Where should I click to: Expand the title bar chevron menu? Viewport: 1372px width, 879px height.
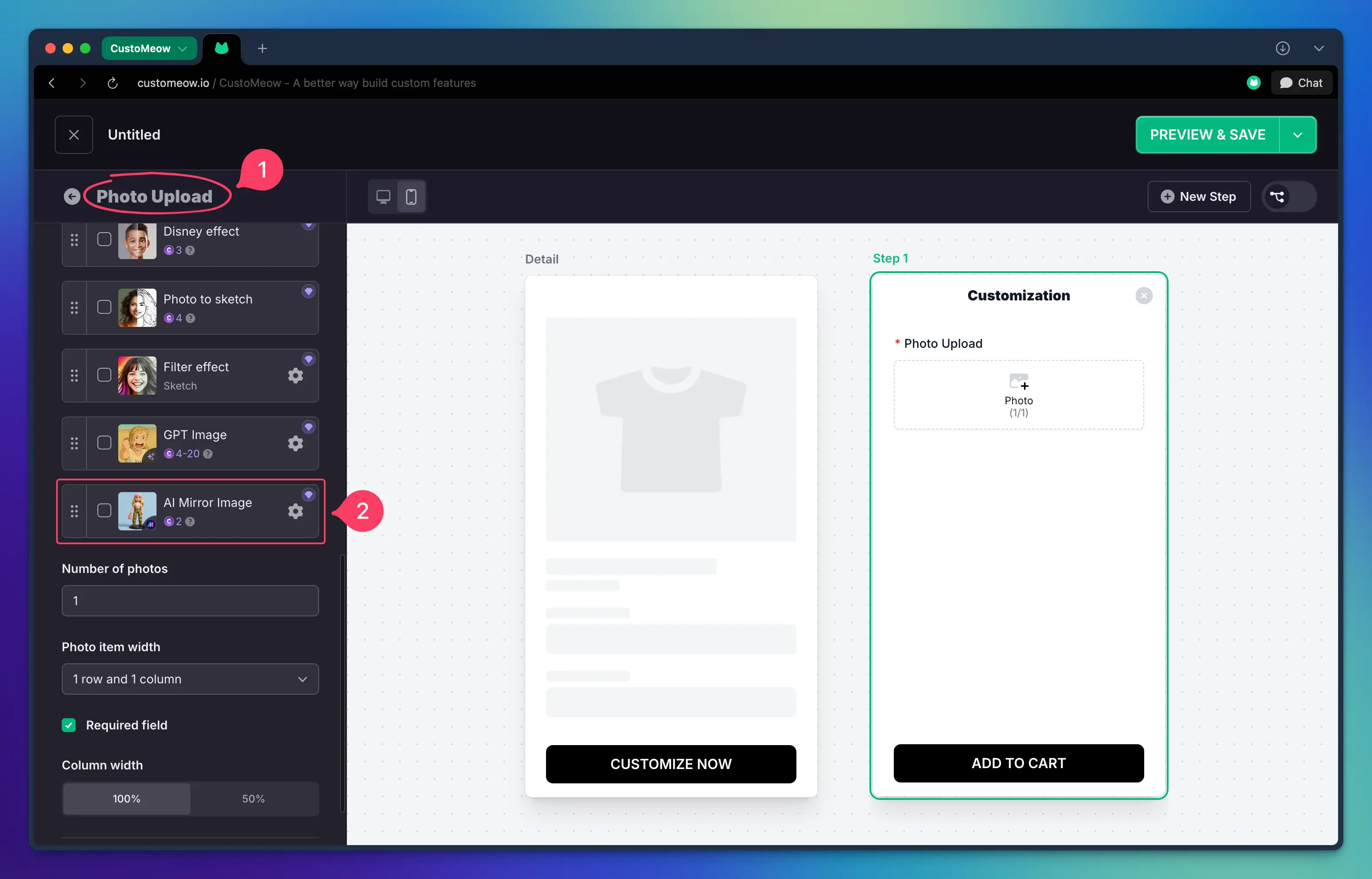tap(1319, 49)
